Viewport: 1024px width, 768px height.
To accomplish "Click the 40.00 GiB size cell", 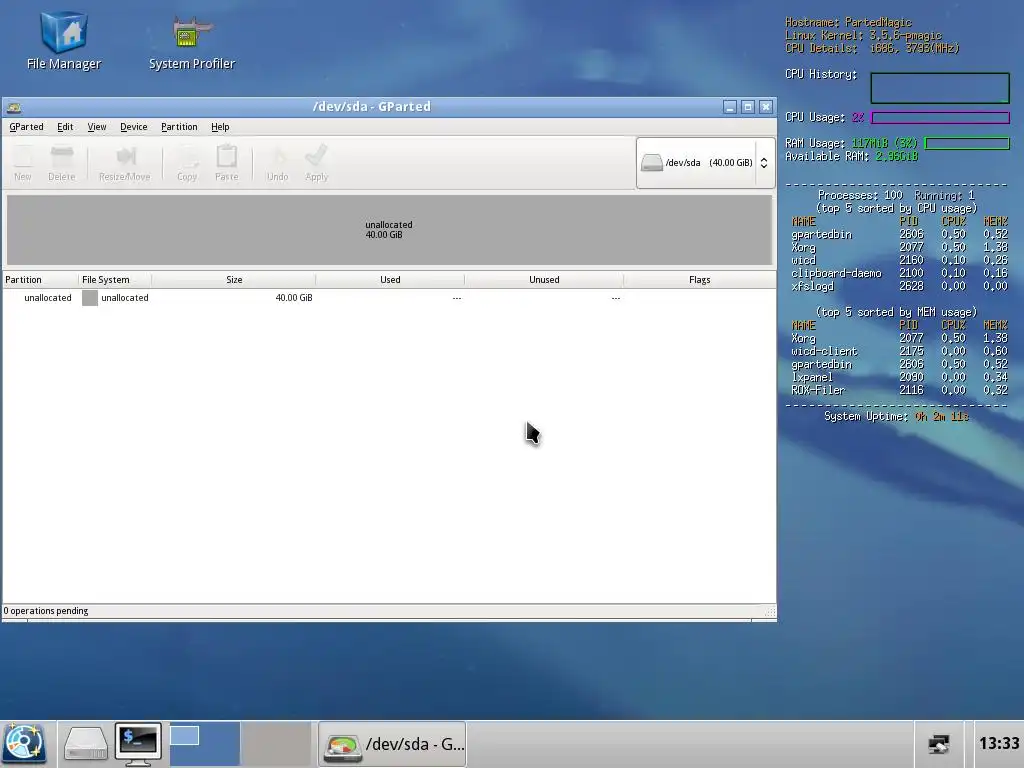I will [293, 298].
